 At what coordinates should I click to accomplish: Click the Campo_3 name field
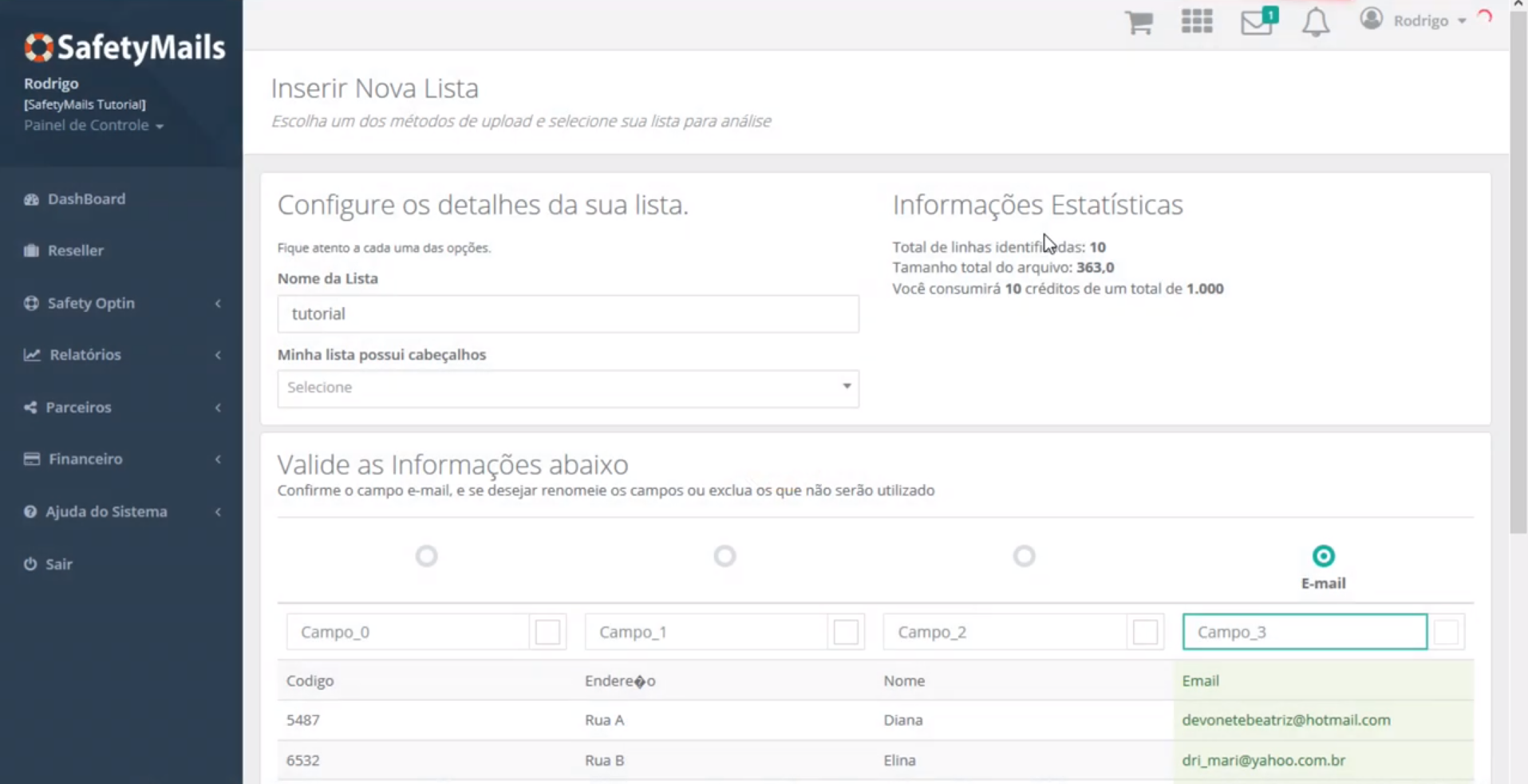[1305, 632]
